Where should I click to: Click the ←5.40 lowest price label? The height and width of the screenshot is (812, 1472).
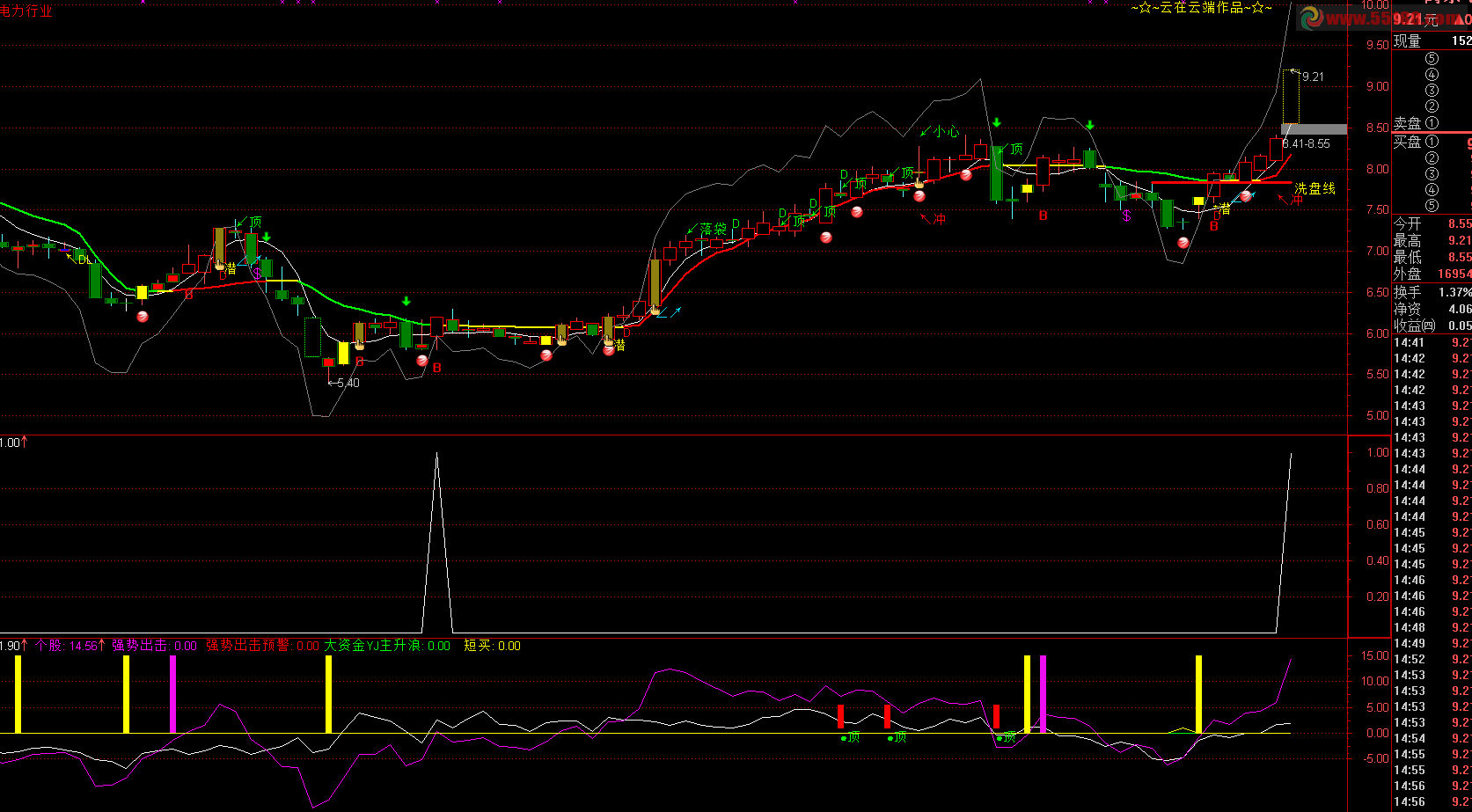coord(342,383)
